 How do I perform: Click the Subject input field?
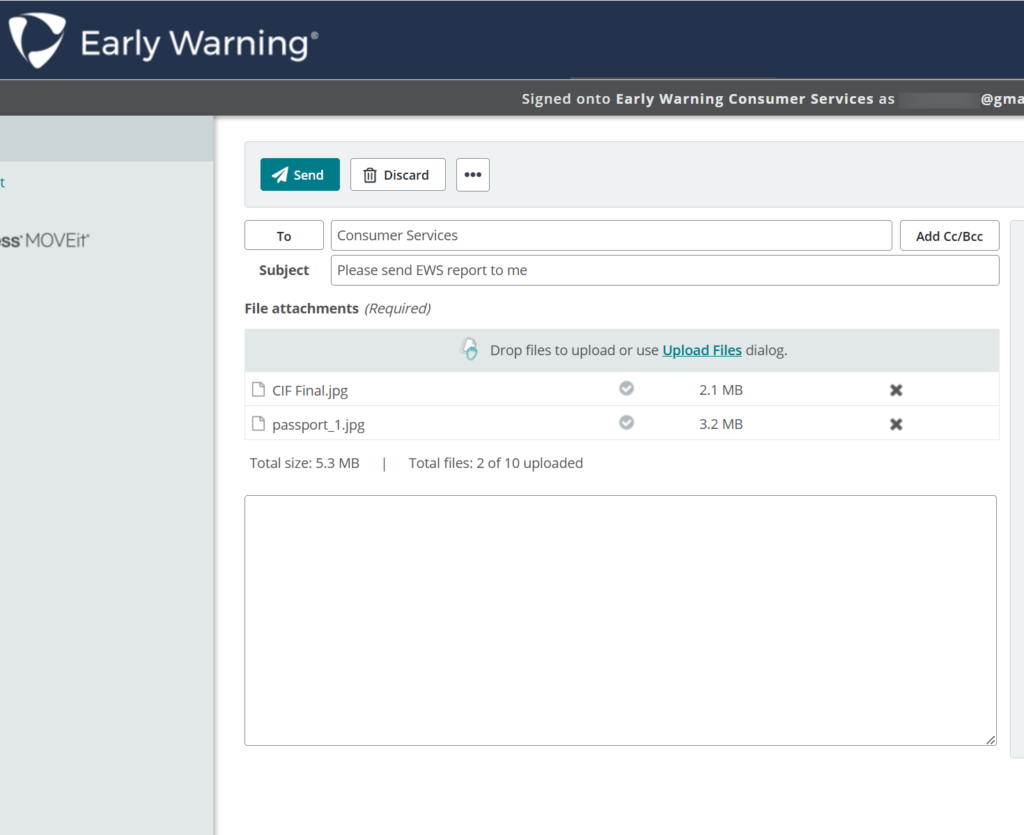[x=665, y=270]
